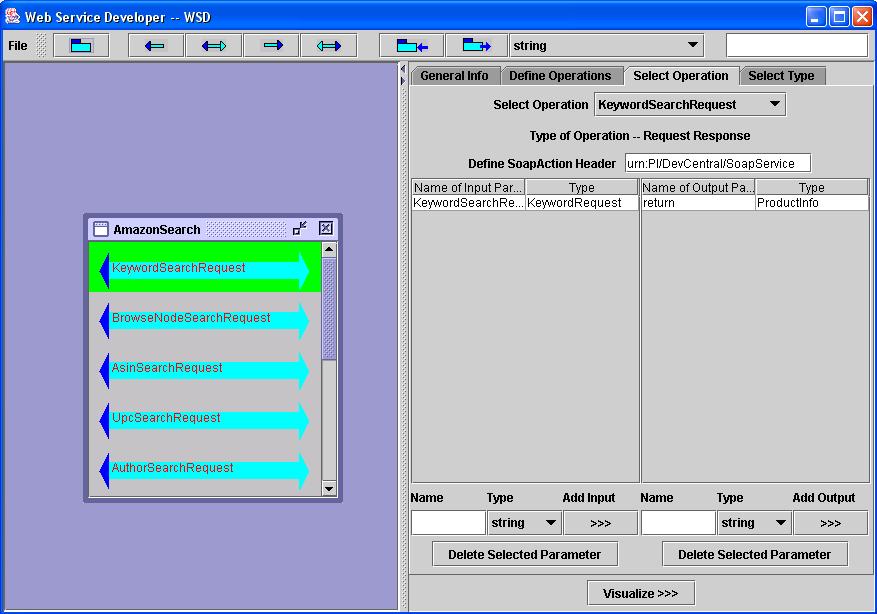877x614 pixels.
Task: Click the SoapAction Header input field
Action: tap(718, 163)
